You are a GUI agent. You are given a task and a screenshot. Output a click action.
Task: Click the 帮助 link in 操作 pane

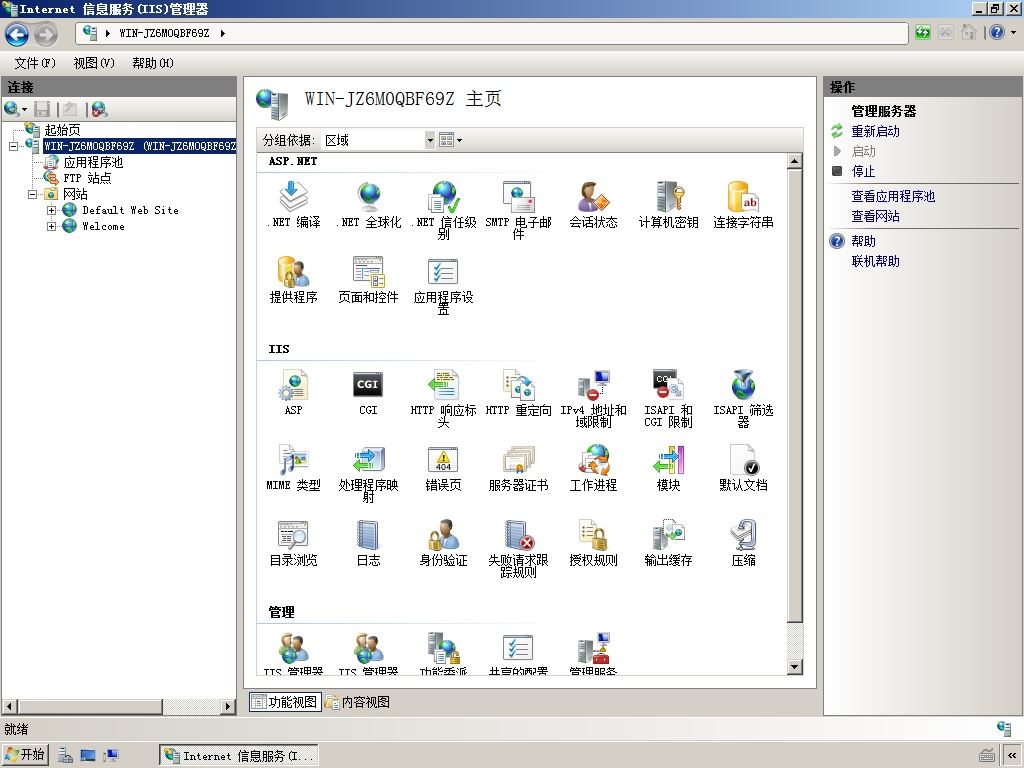(x=863, y=241)
